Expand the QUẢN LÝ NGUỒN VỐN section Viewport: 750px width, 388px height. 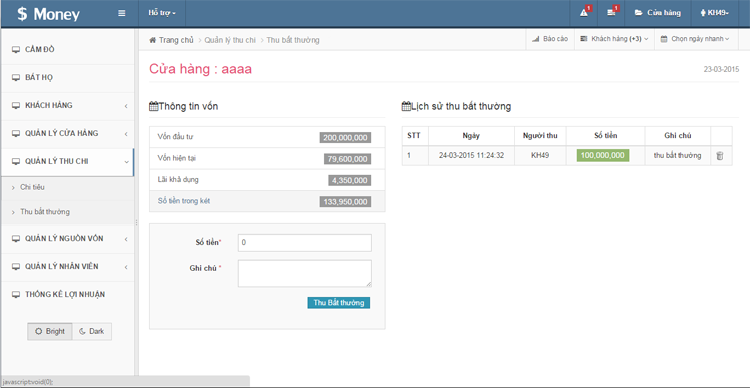67,239
